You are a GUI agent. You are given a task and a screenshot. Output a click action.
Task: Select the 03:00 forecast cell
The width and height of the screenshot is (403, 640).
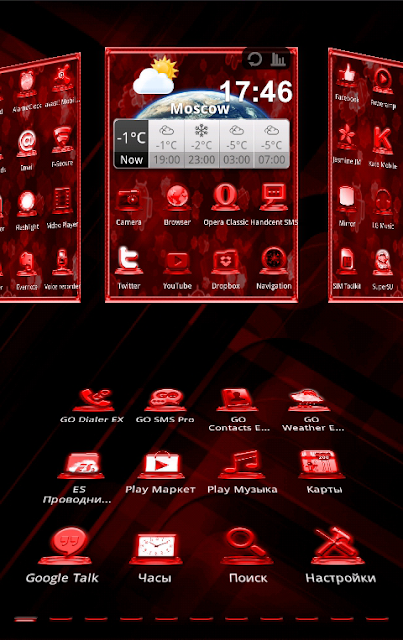click(237, 144)
